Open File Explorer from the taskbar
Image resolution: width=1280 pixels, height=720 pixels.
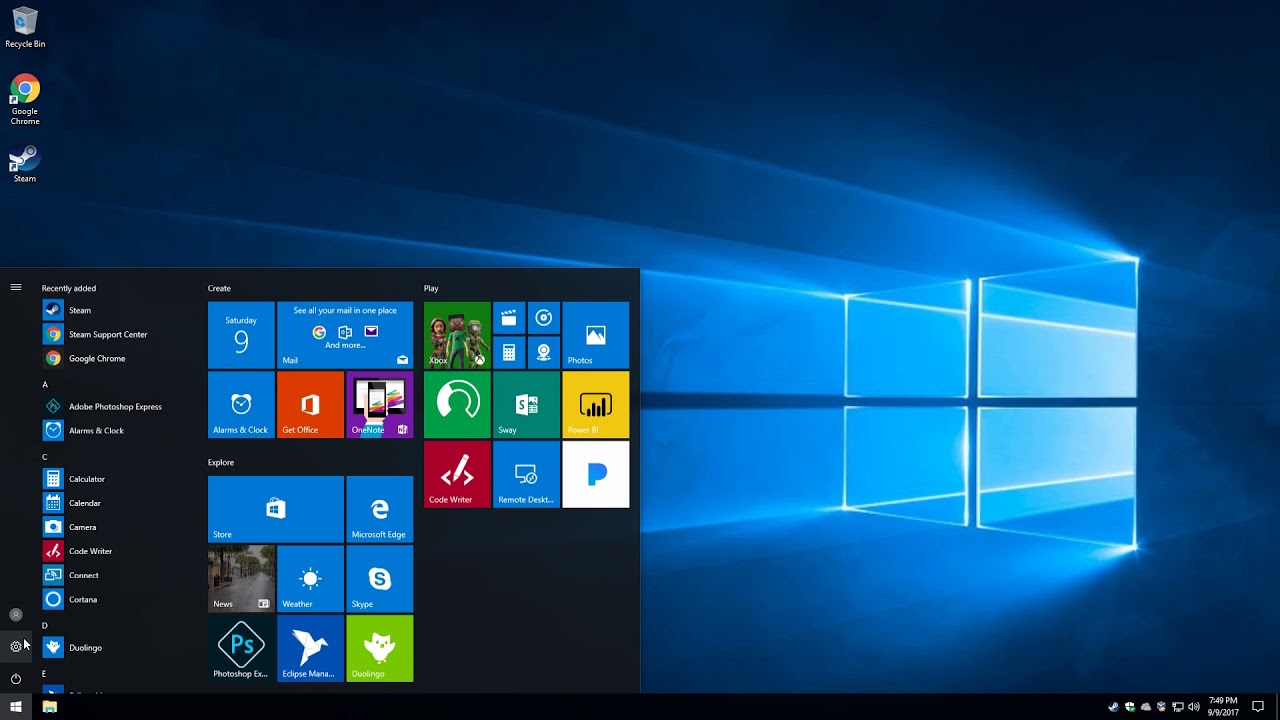(x=49, y=707)
